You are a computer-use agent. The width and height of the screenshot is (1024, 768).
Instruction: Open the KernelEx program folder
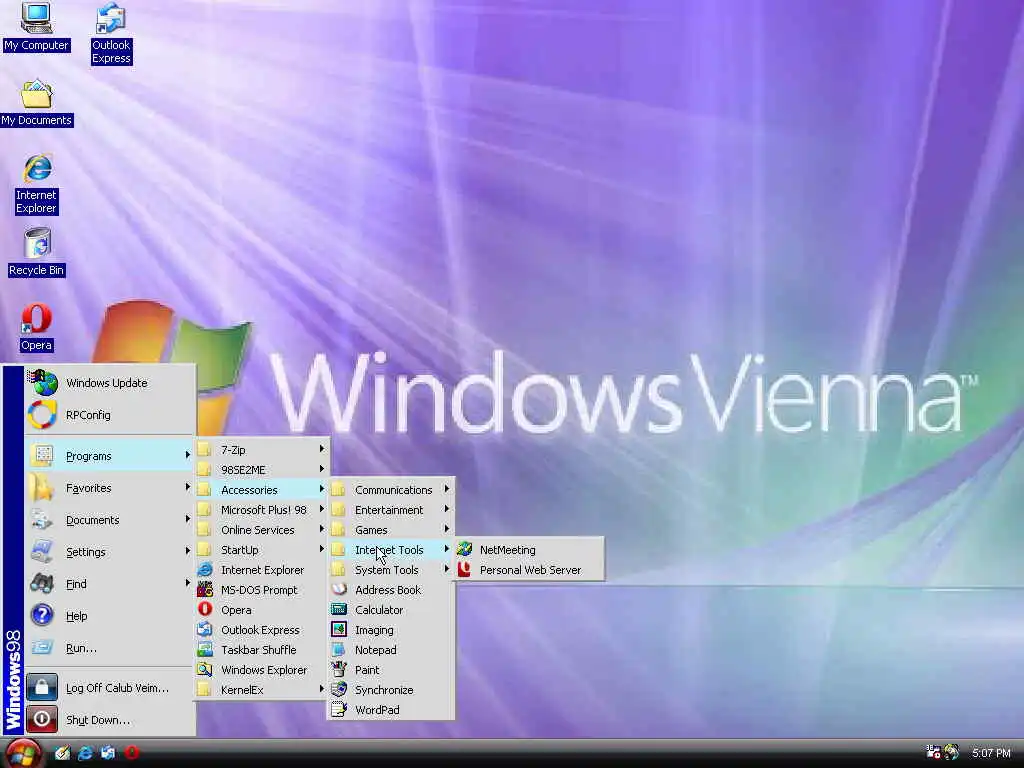click(x=261, y=690)
